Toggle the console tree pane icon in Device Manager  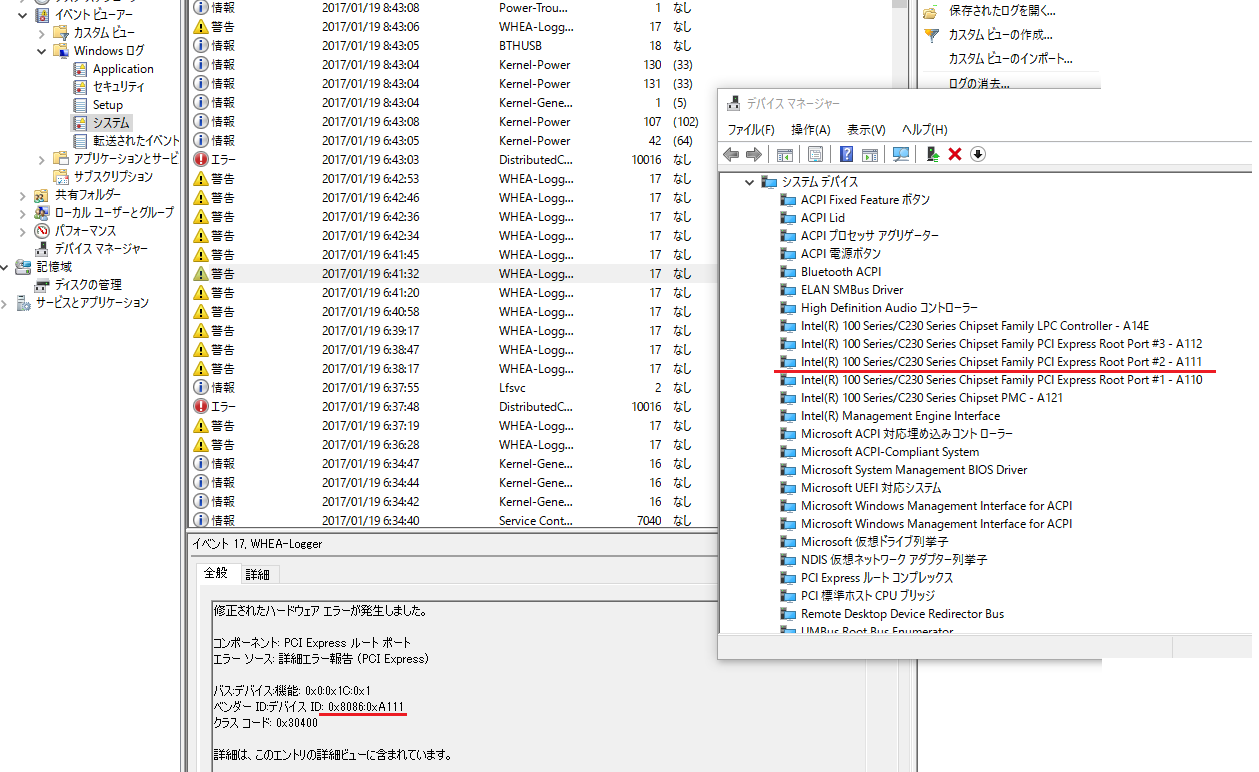[785, 154]
